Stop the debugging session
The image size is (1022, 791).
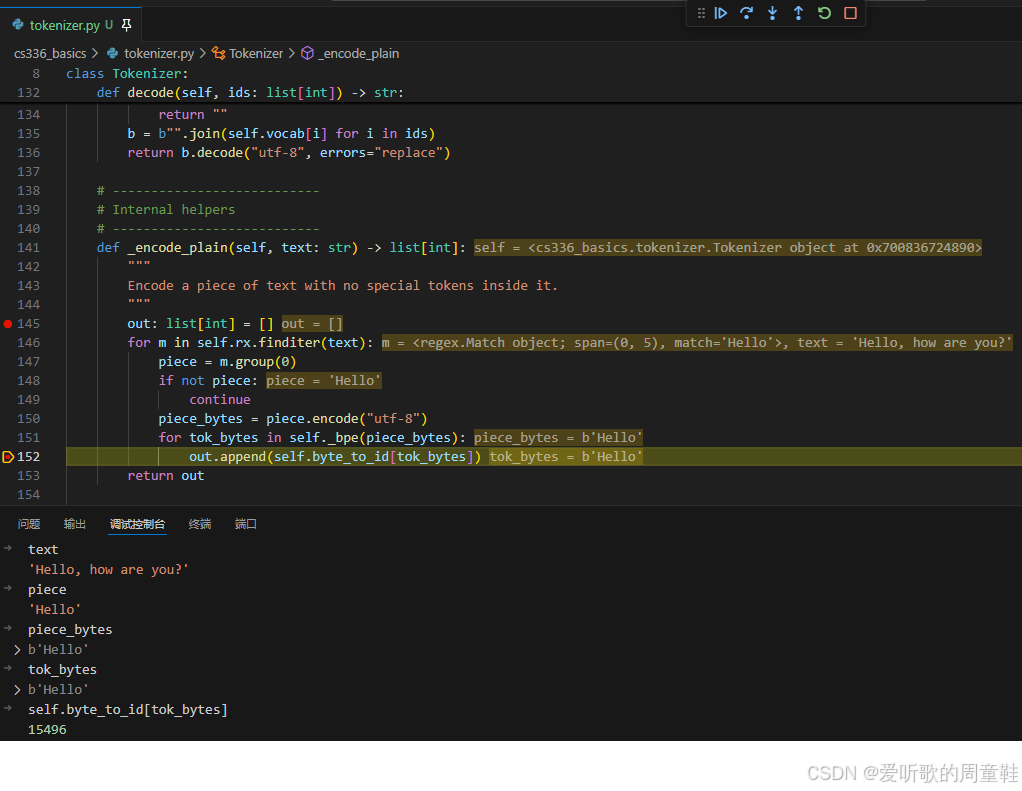[x=850, y=13]
